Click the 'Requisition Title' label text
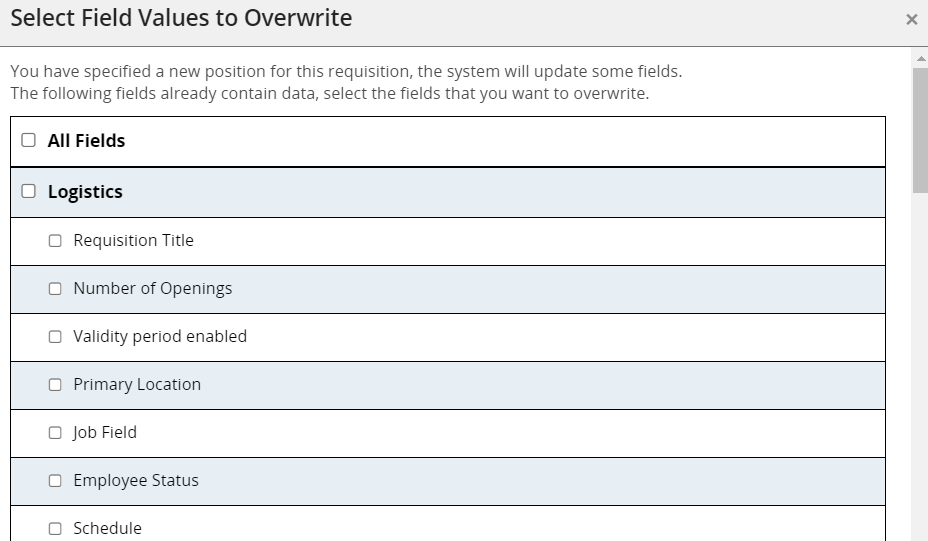Screen dimensions: 928x541 [133, 240]
